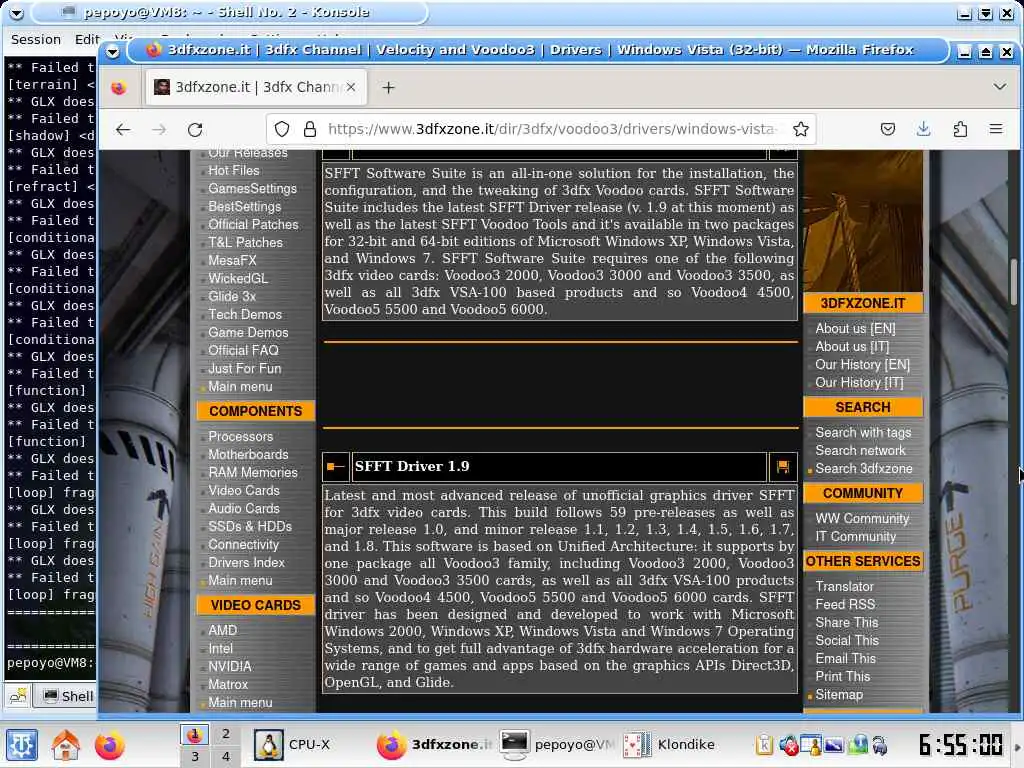1024x768 pixels.
Task: Open a new Firefox tab with plus
Action: (x=389, y=88)
